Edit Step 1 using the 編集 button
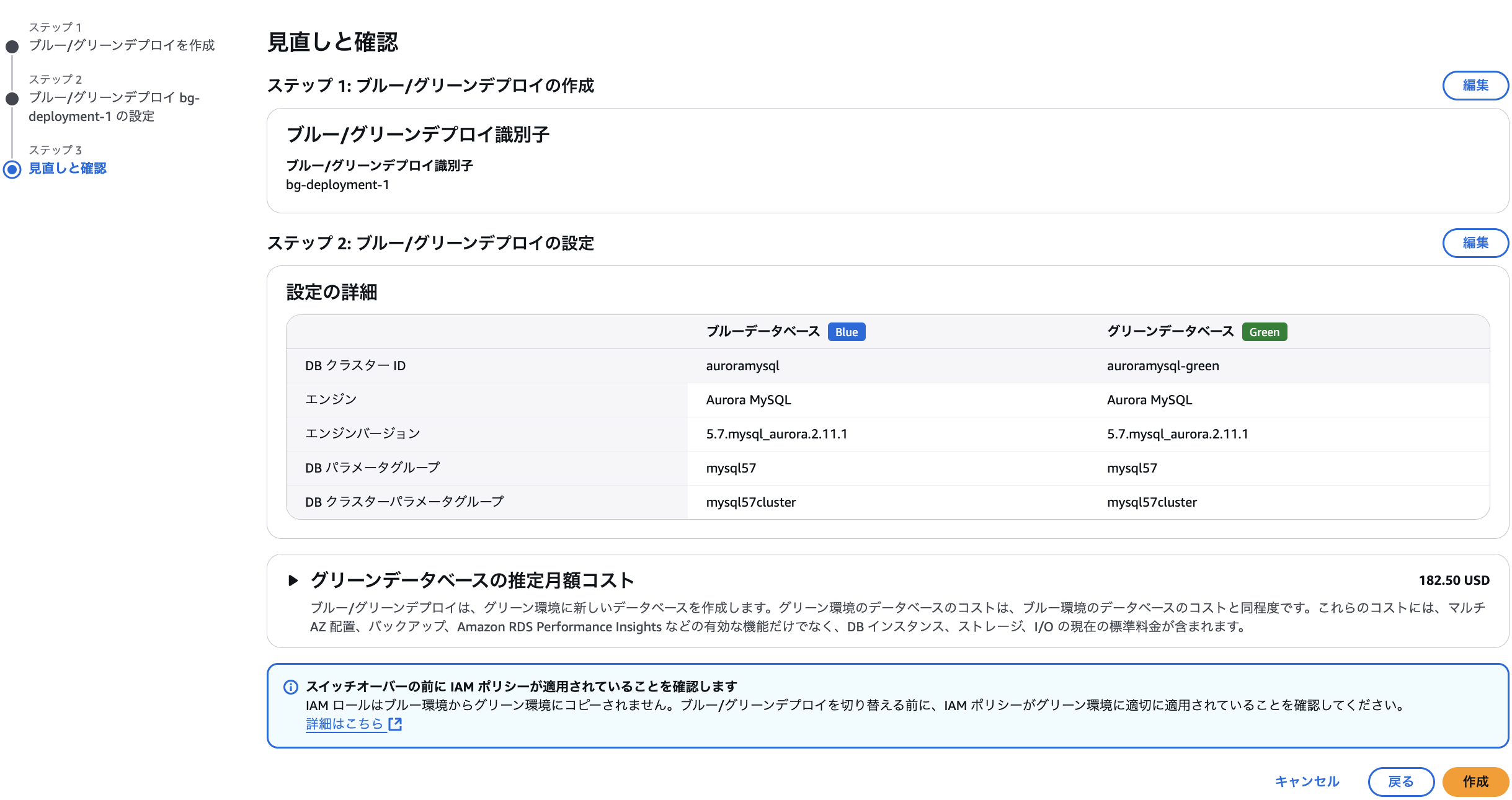Screen dimensions: 1512x800 1475,86
